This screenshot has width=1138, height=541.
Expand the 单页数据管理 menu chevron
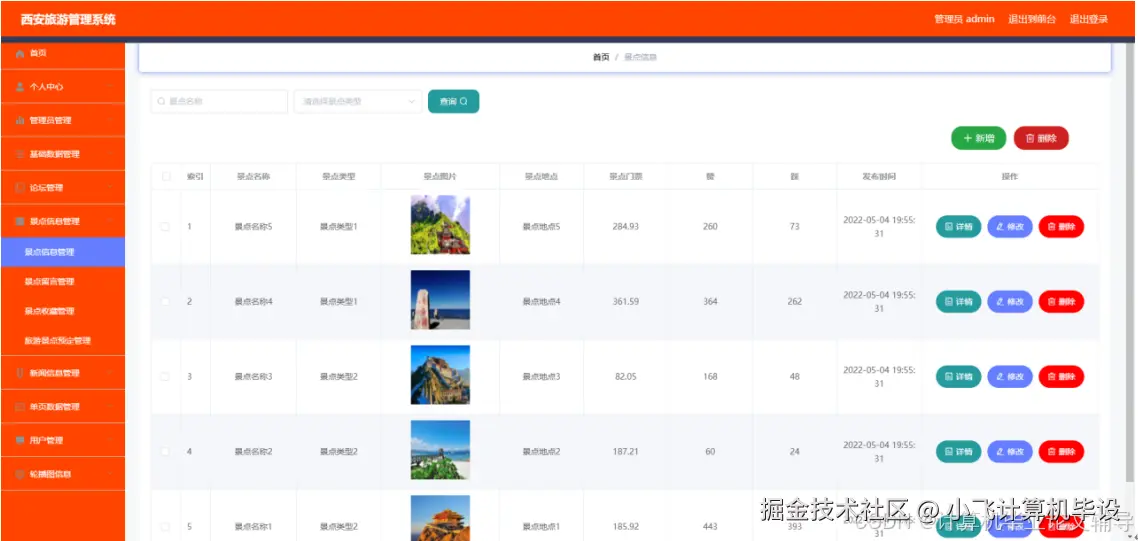[x=110, y=407]
